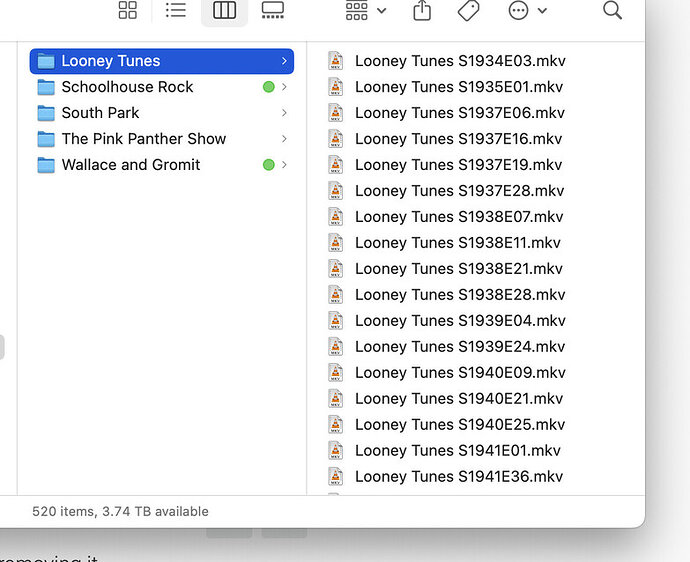Click VLC icon of S1941E01.mkv

point(335,450)
